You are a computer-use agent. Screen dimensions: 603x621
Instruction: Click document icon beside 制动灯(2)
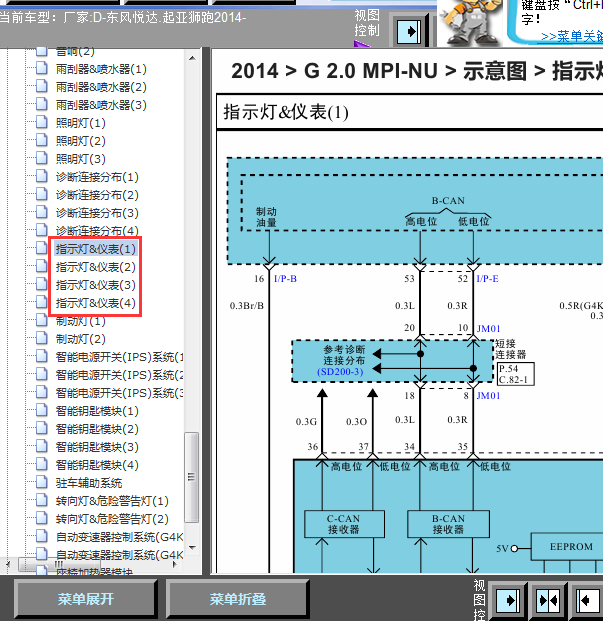[x=42, y=339]
